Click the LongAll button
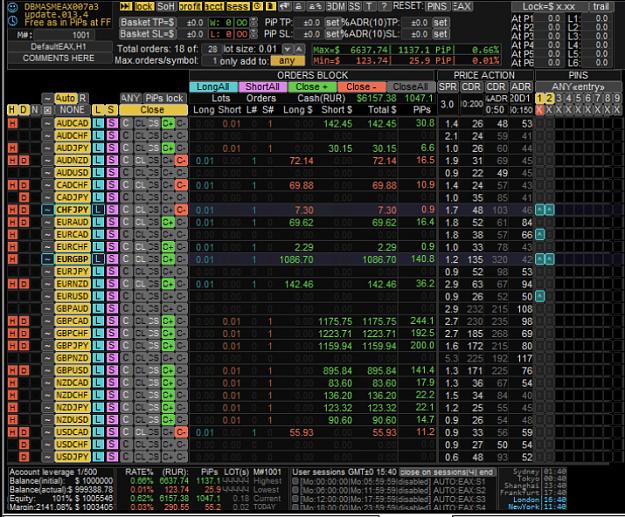 (213, 87)
